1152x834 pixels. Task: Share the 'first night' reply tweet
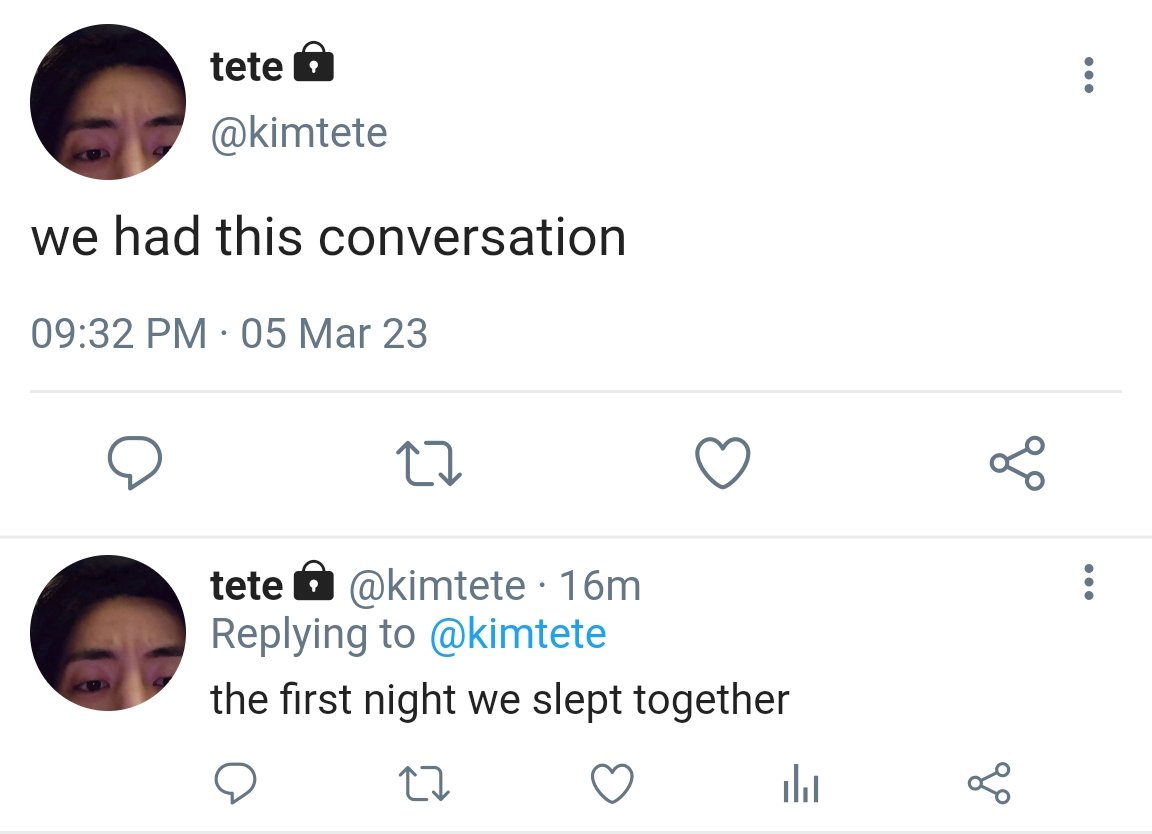[x=989, y=783]
